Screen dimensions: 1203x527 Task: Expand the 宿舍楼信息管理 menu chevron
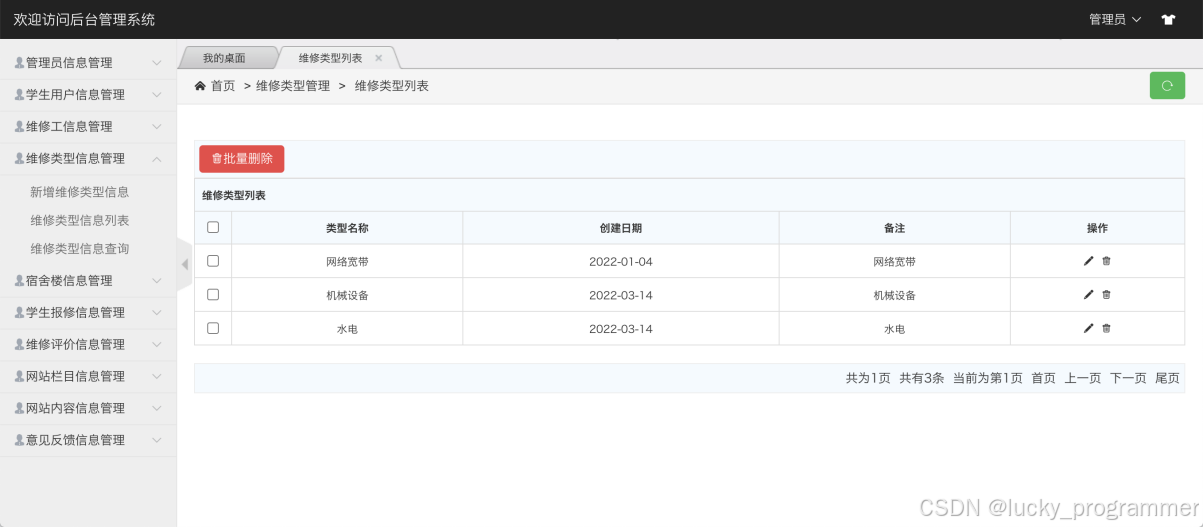(157, 280)
